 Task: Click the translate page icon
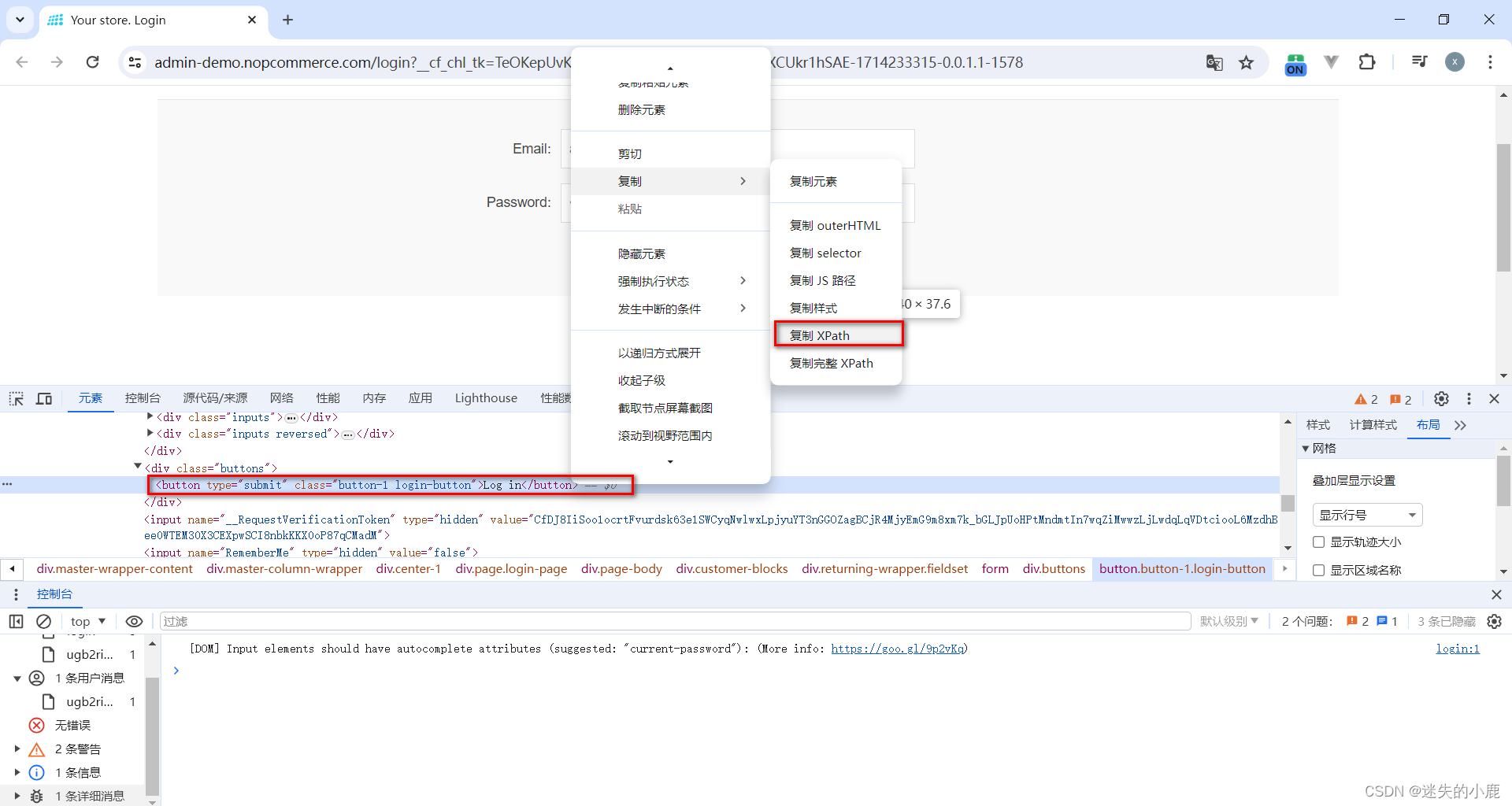pyautogui.click(x=1214, y=62)
